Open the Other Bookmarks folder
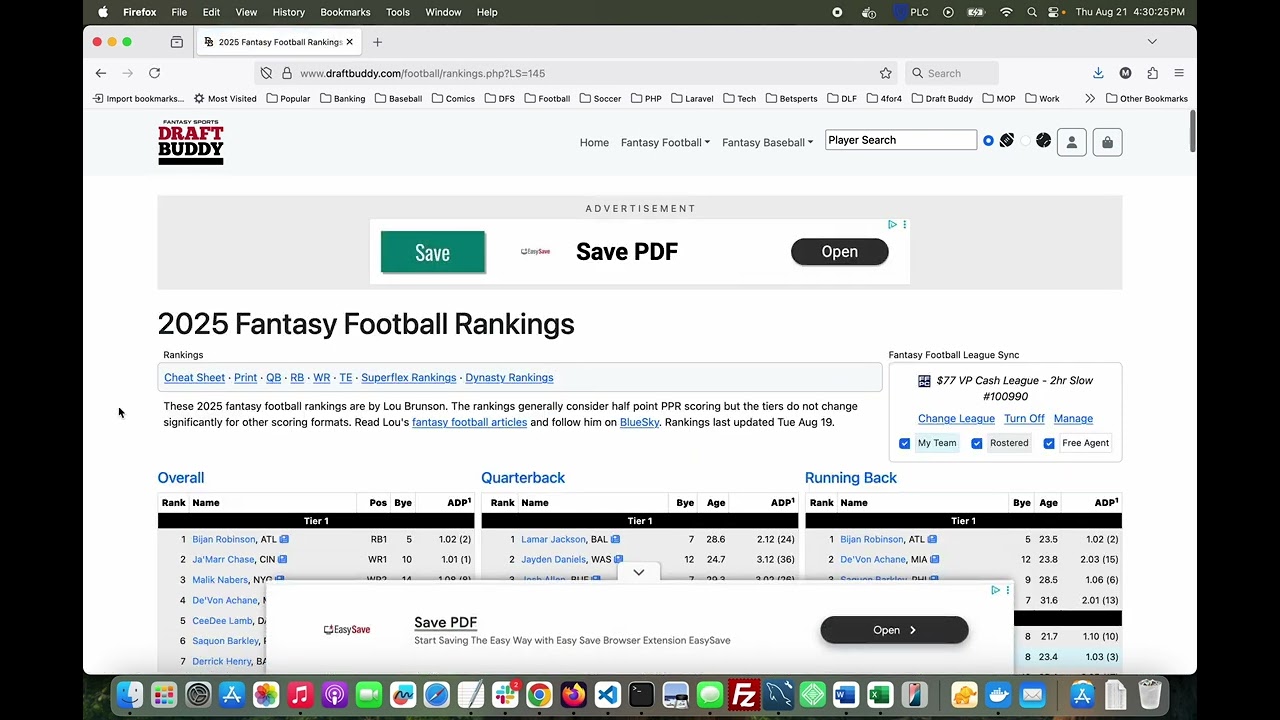Viewport: 1280px width, 720px height. (x=1147, y=99)
